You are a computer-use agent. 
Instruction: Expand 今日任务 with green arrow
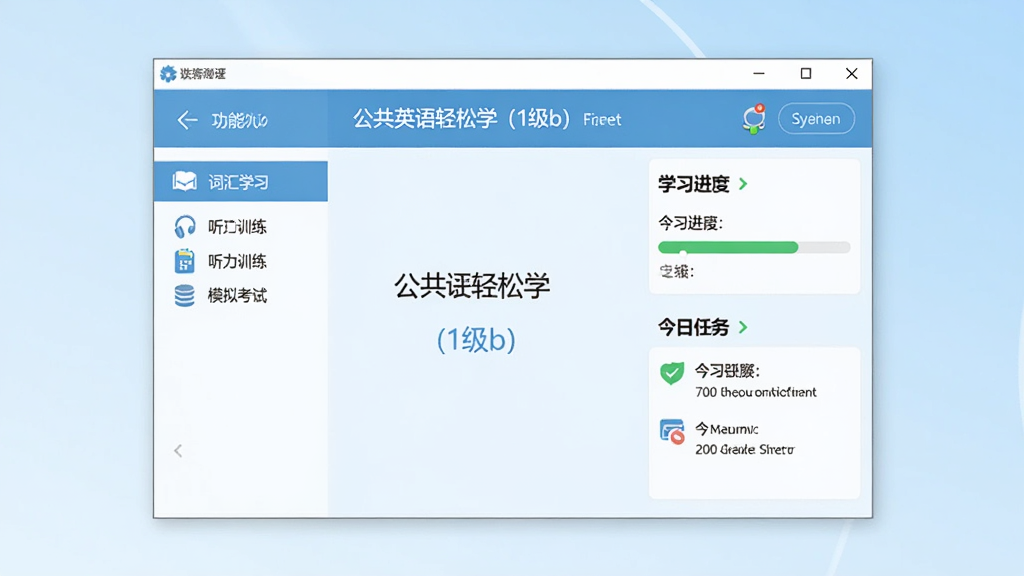[743, 327]
